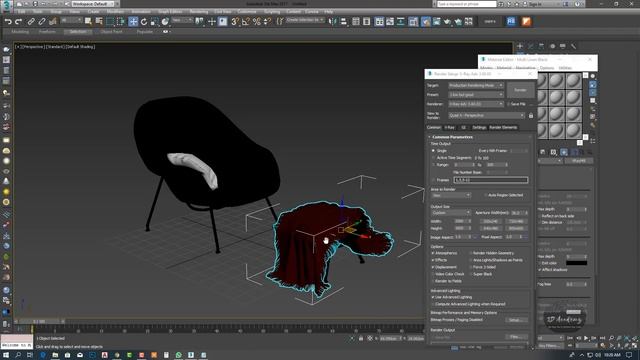Open the Windows Start menu
This screenshot has width=640, height=360.
6,355
